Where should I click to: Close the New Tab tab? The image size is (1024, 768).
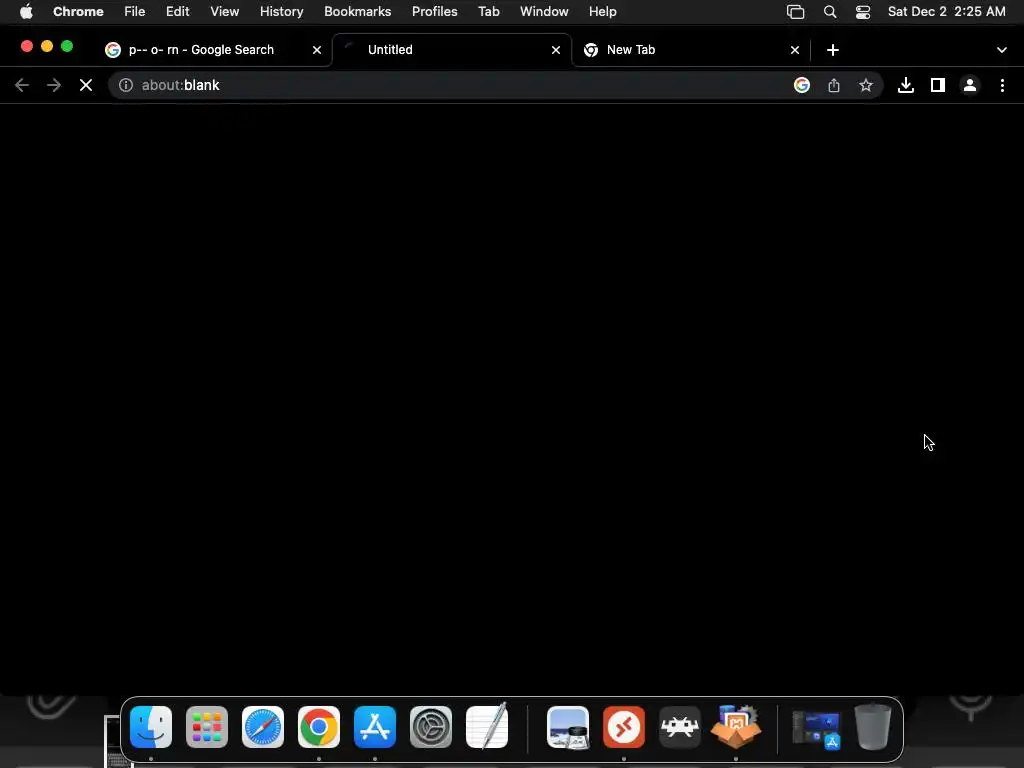click(795, 50)
